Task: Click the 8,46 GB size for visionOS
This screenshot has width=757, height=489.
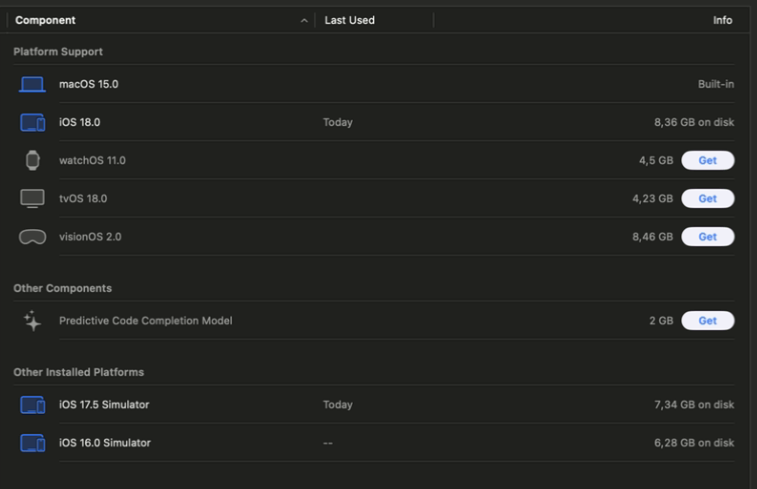Action: click(x=653, y=237)
